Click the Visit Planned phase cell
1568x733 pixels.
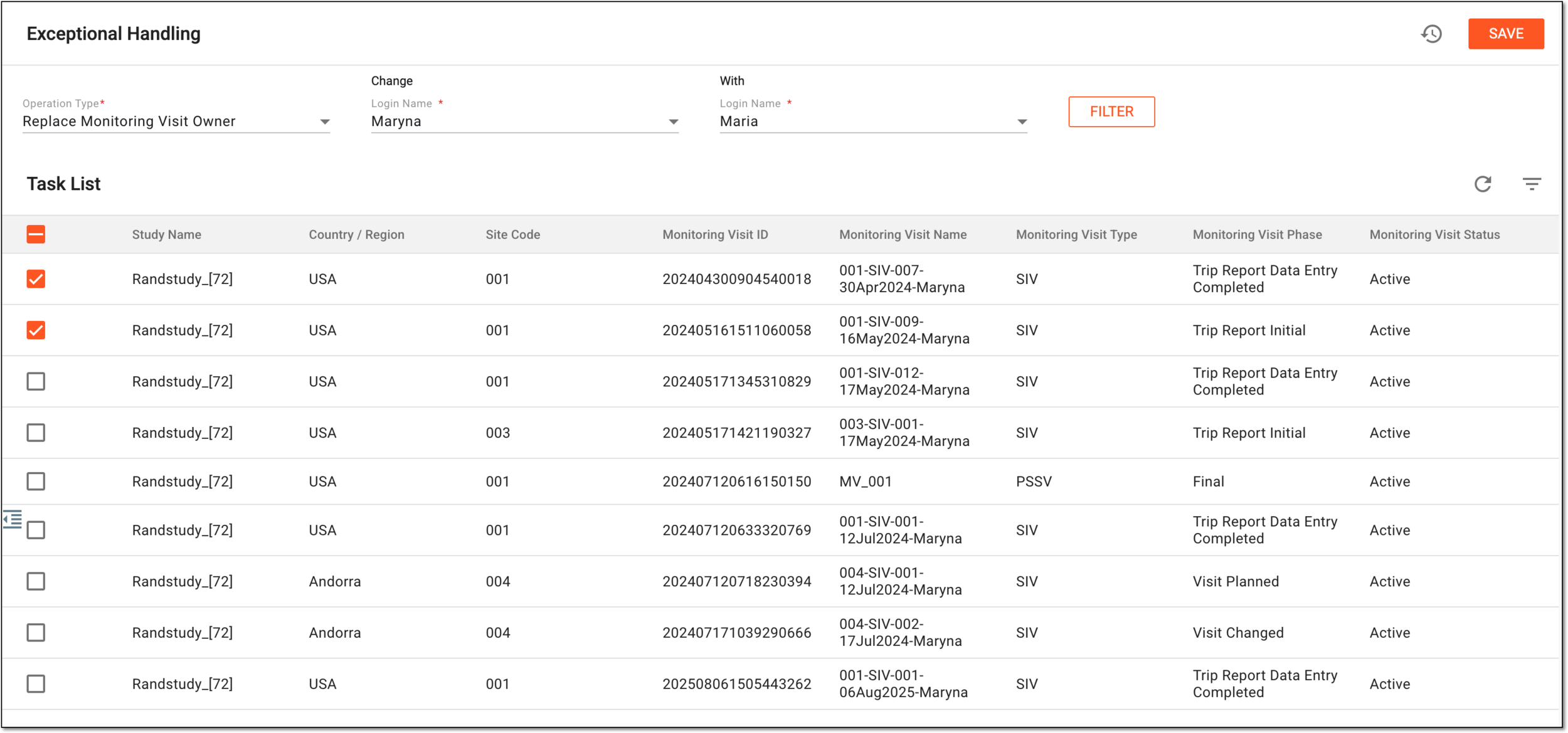click(x=1236, y=581)
